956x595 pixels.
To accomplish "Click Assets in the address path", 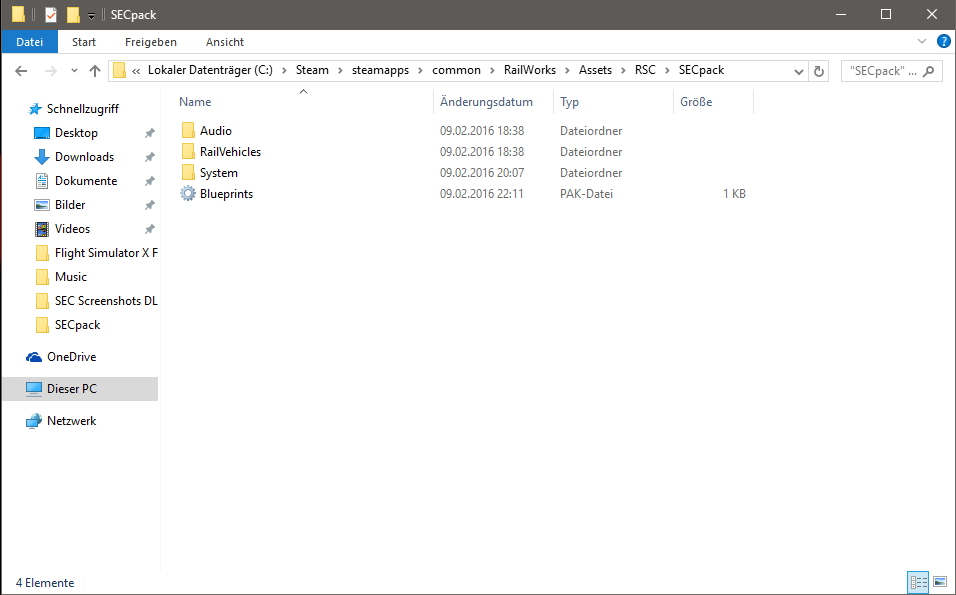I will [x=595, y=70].
